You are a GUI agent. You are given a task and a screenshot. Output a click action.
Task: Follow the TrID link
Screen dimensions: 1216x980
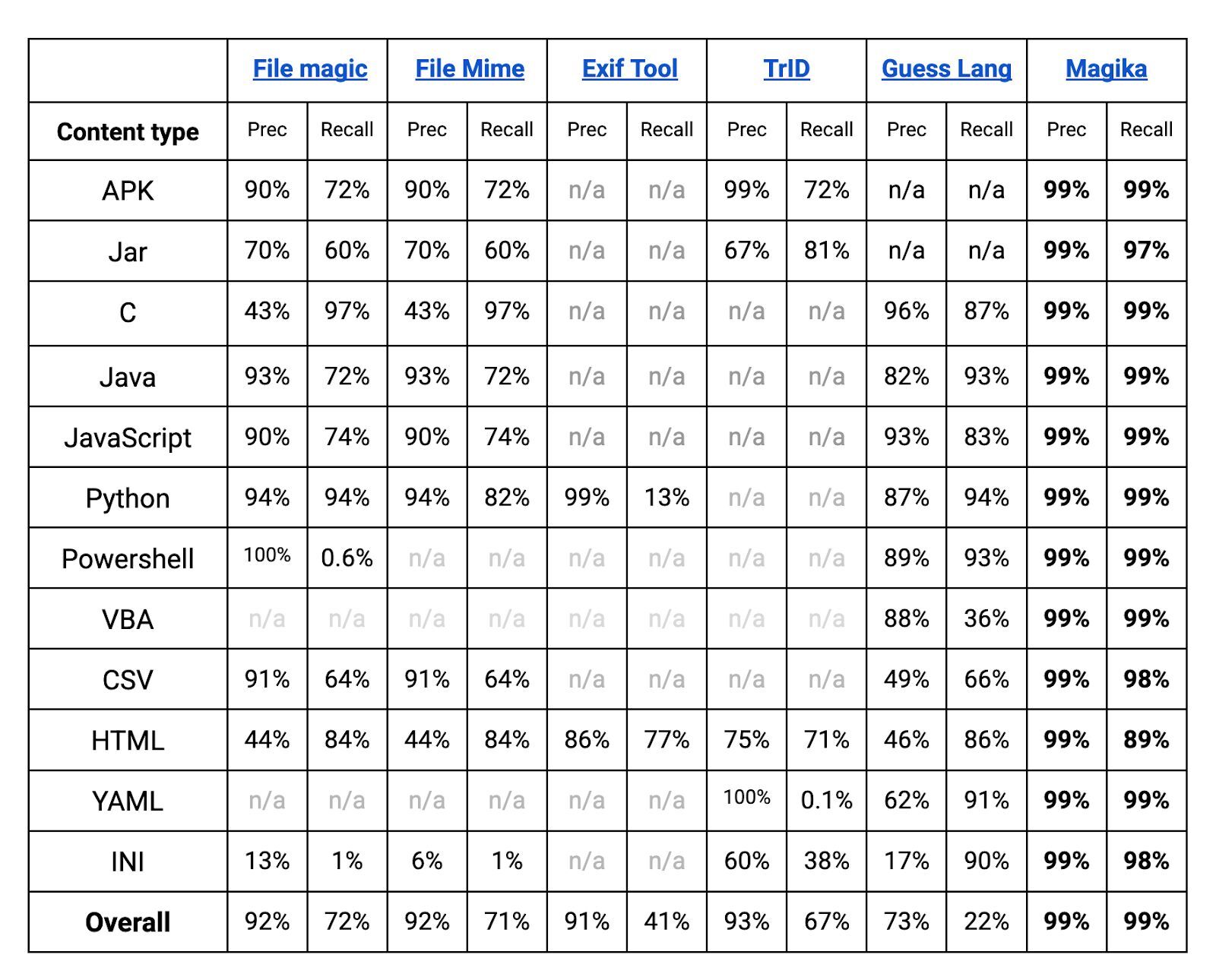click(787, 69)
